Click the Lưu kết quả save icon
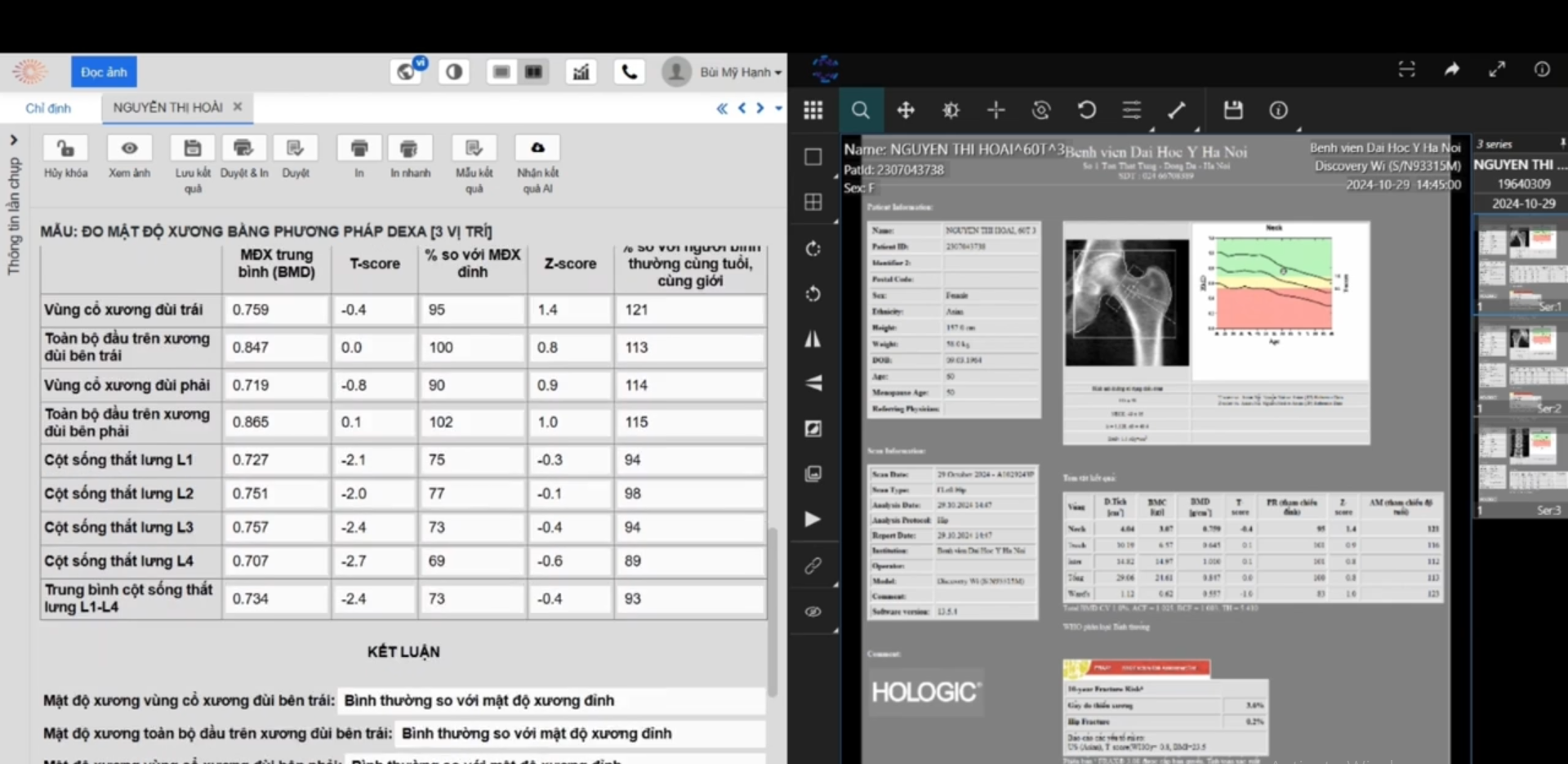Screen dimensions: 1568x764 [193, 149]
